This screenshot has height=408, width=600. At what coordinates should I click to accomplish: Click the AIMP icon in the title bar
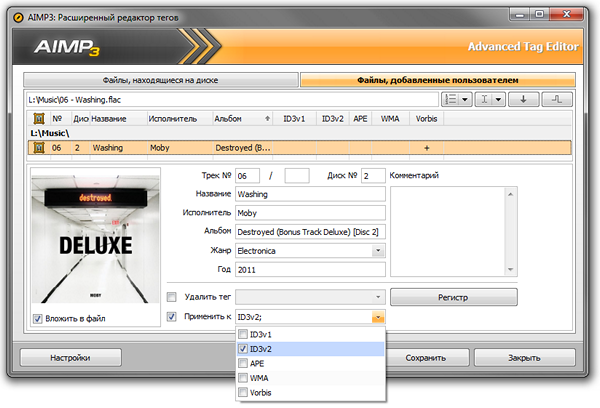[x=18, y=18]
